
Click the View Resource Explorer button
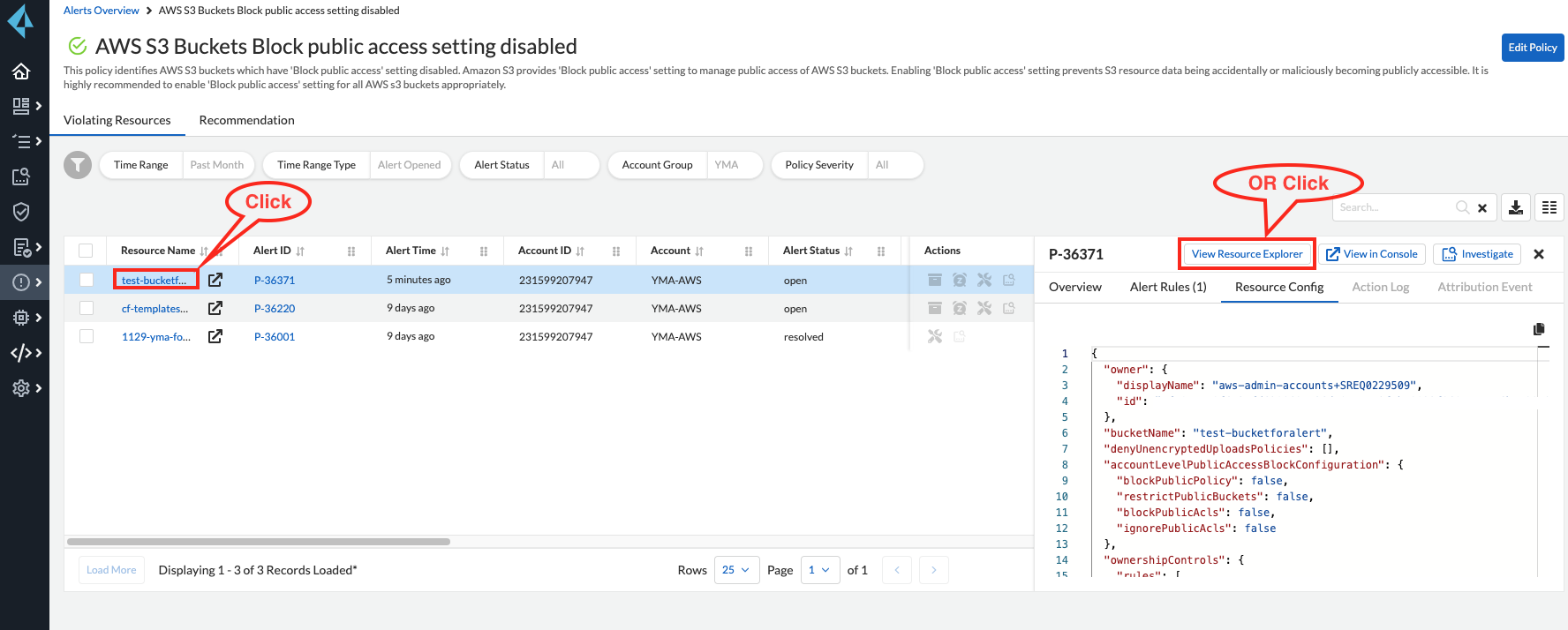click(1247, 254)
